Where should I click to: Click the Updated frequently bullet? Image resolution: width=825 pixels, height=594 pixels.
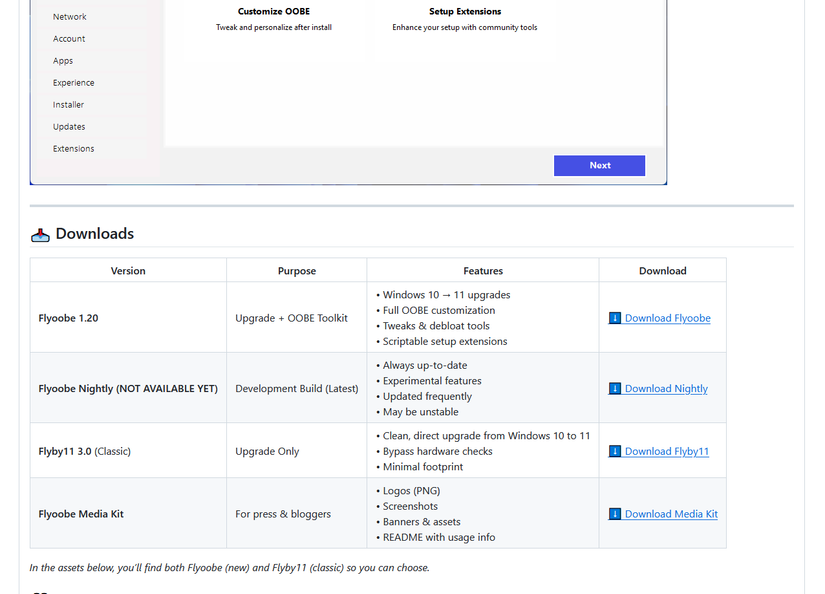pyautogui.click(x=424, y=397)
